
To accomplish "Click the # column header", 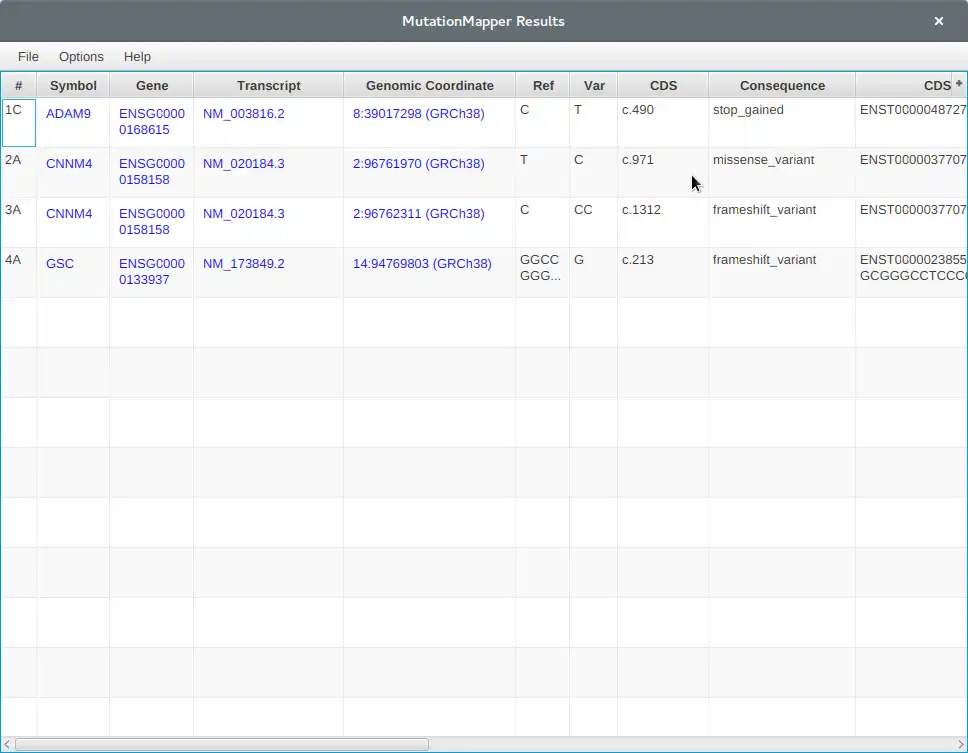I will tap(19, 86).
